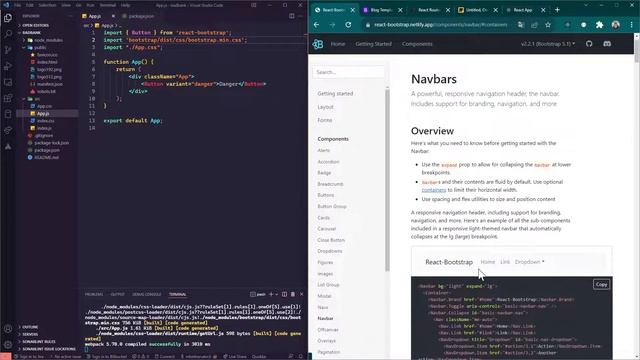640x360 pixels.
Task: Switch to the Blog Template browser tab
Action: pyautogui.click(x=381, y=10)
